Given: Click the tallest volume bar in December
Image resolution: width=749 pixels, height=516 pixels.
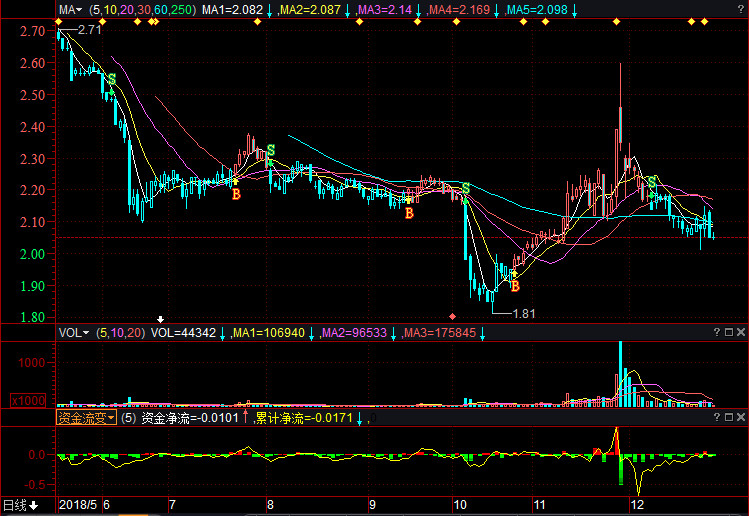Looking at the screenshot, I should 621,374.
